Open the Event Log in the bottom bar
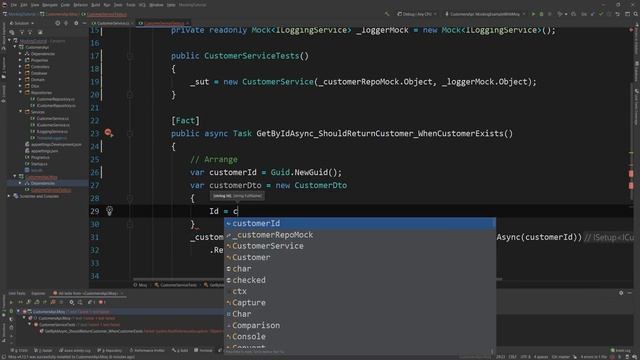The height and width of the screenshot is (360, 640). [620, 350]
